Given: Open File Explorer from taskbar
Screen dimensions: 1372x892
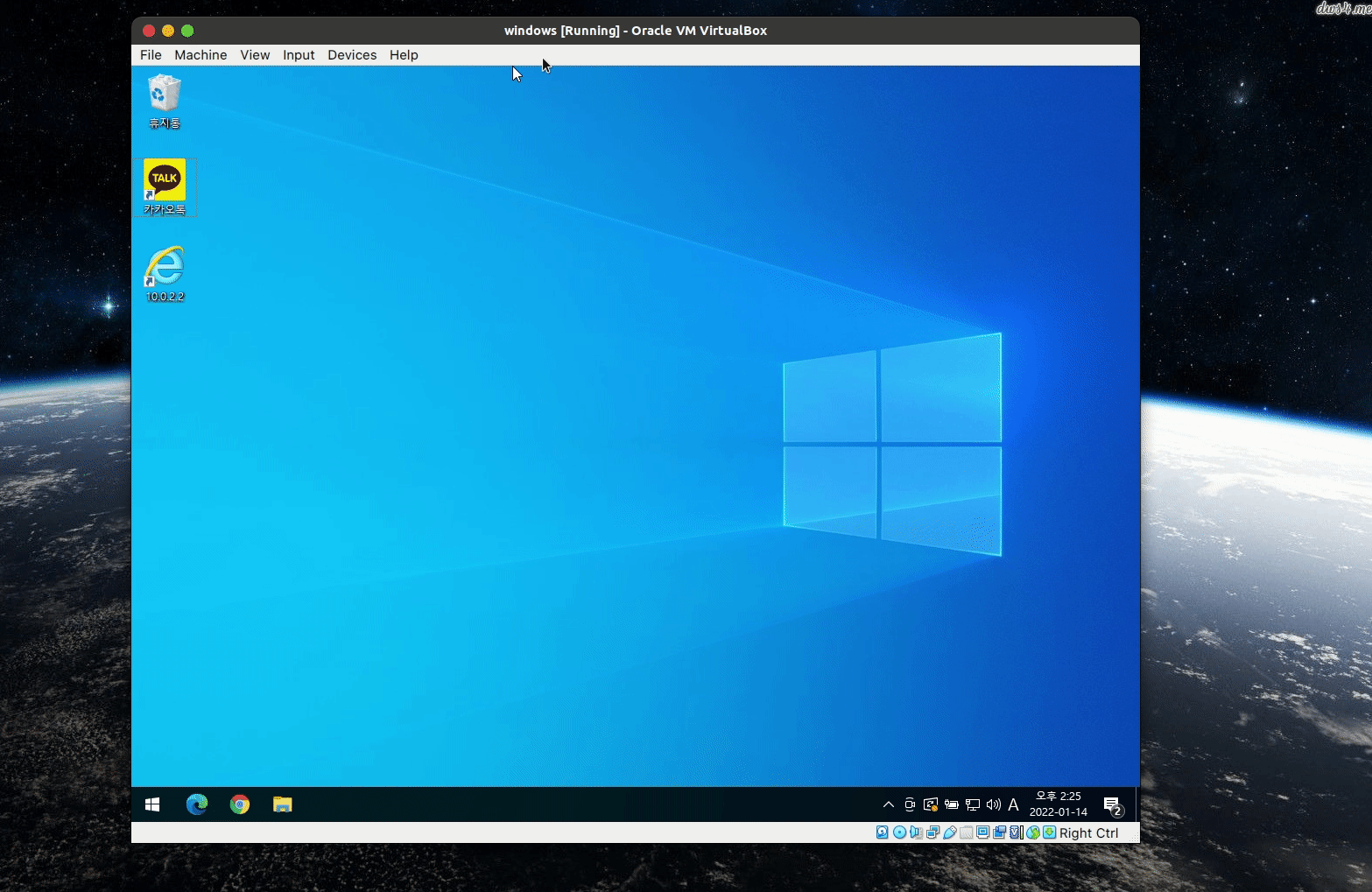Looking at the screenshot, I should point(282,804).
